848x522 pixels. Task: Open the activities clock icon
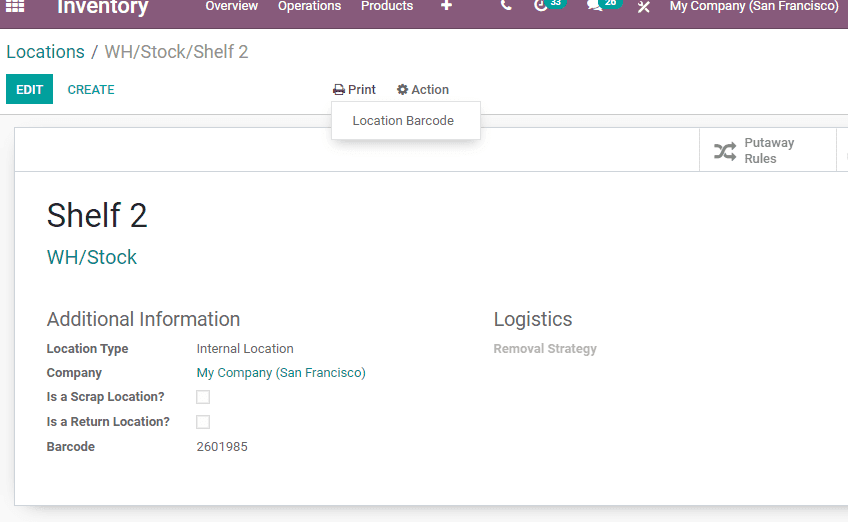(x=540, y=6)
